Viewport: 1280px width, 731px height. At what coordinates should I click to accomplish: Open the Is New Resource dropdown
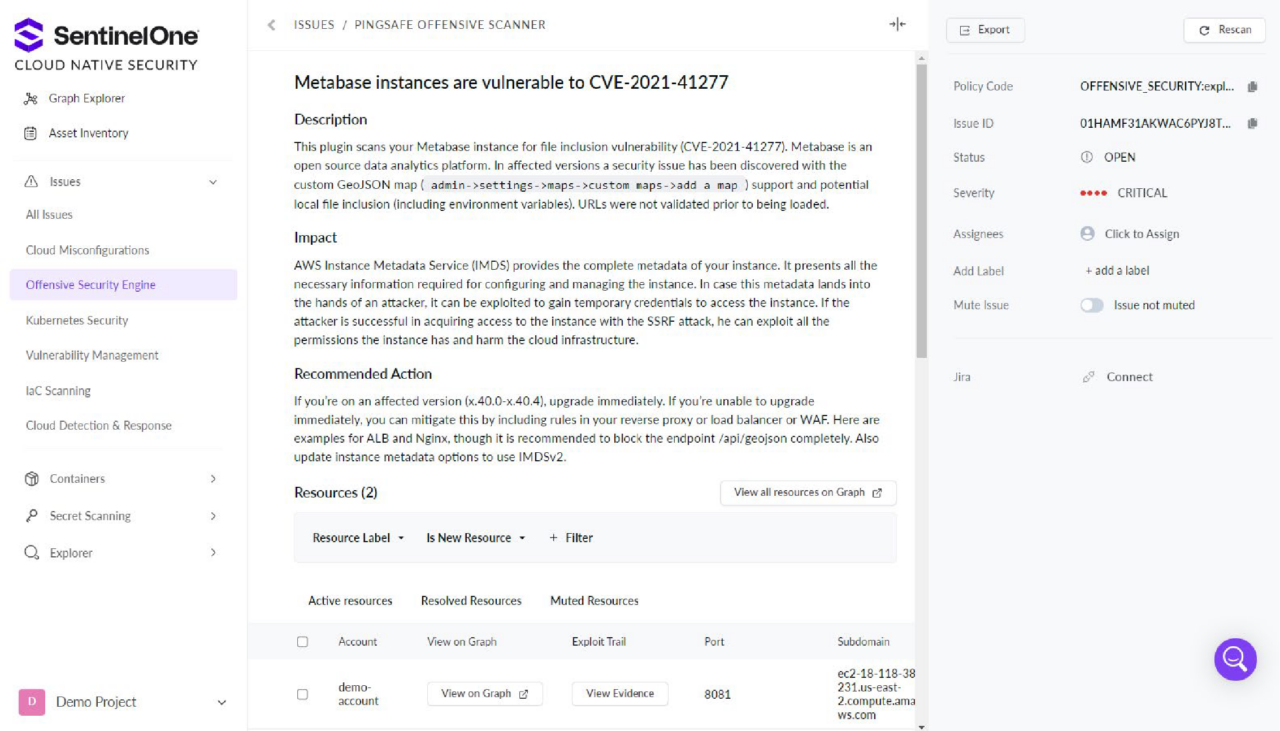476,538
